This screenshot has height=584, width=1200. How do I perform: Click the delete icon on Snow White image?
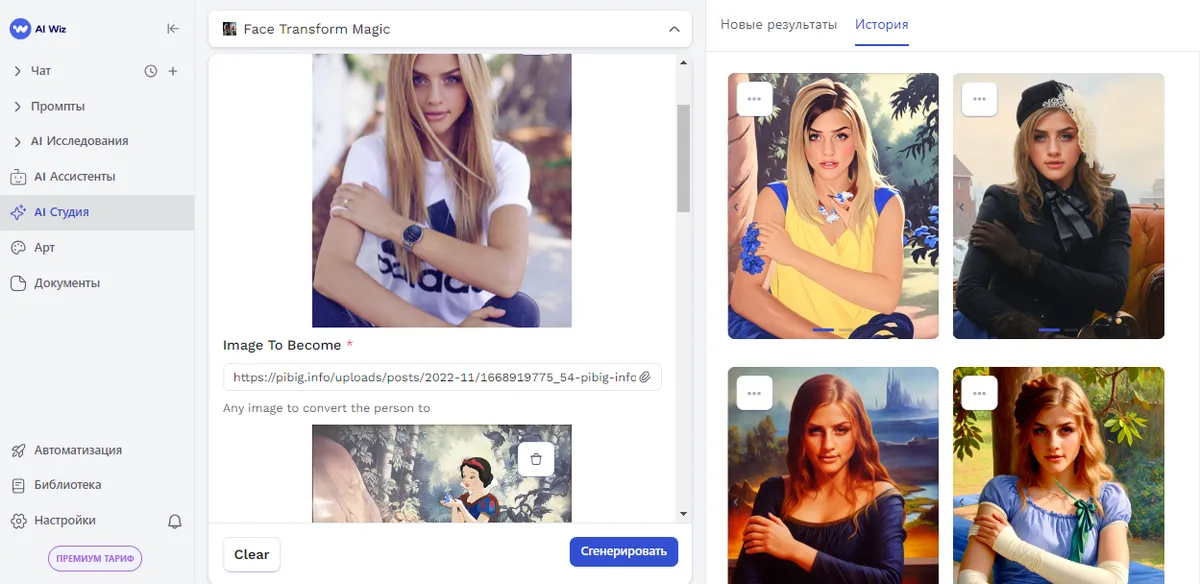536,458
